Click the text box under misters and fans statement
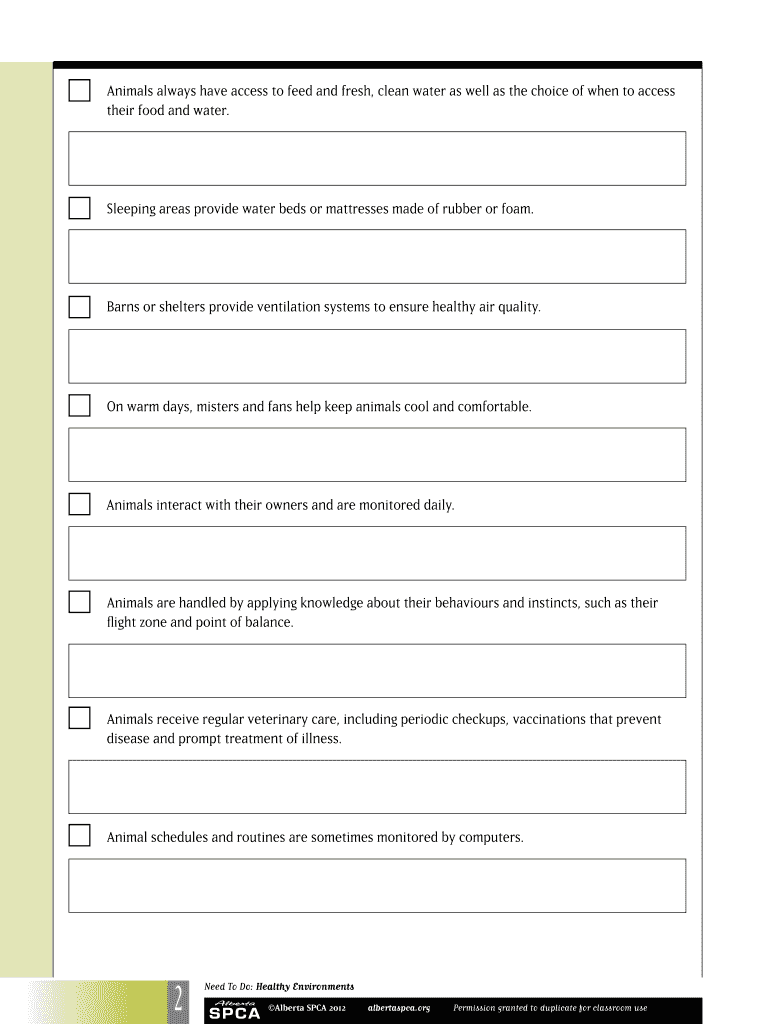 click(377, 455)
